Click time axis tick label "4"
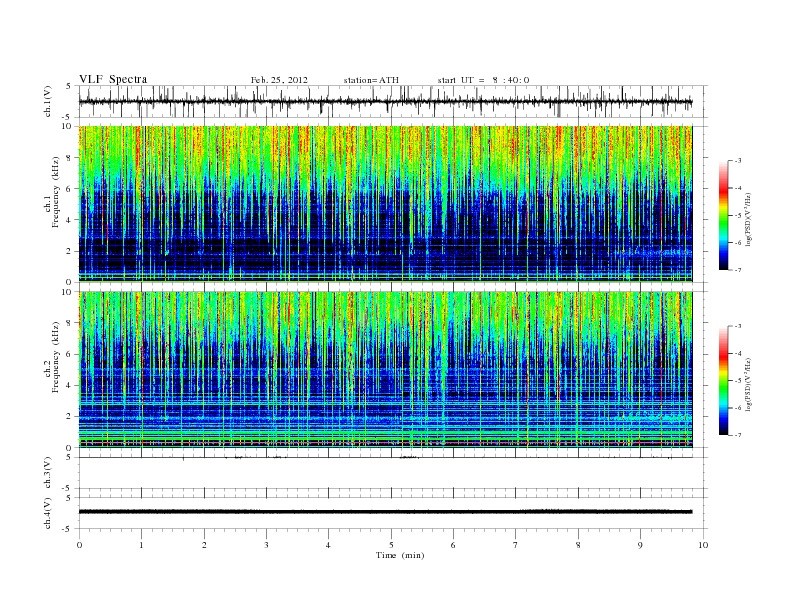The image size is (792, 612). 328,545
